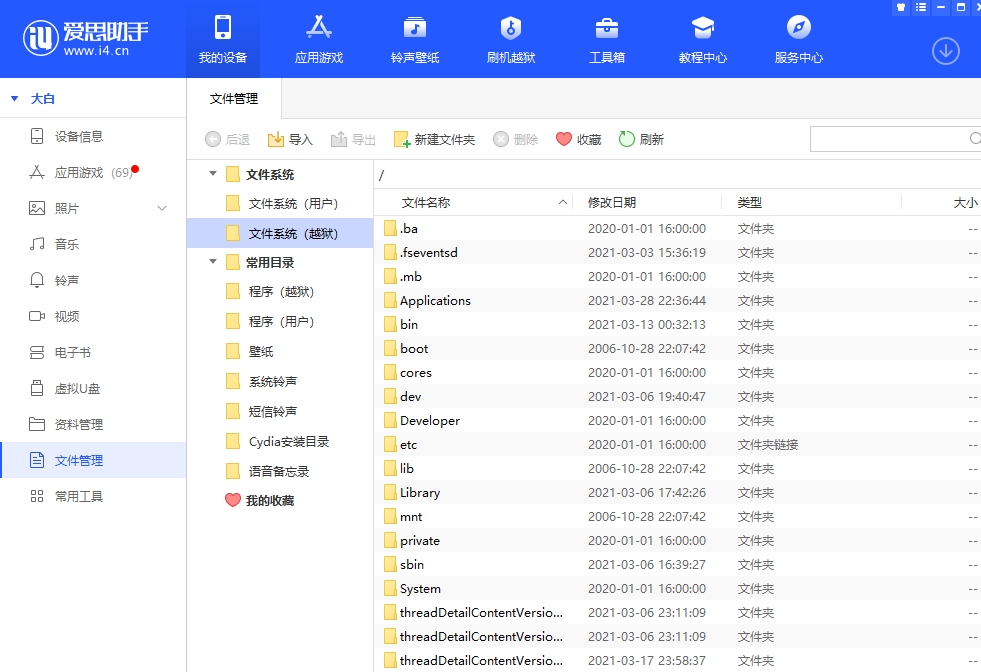Sort files by the 文件名称 column header
This screenshot has width=981, height=672.
[425, 202]
